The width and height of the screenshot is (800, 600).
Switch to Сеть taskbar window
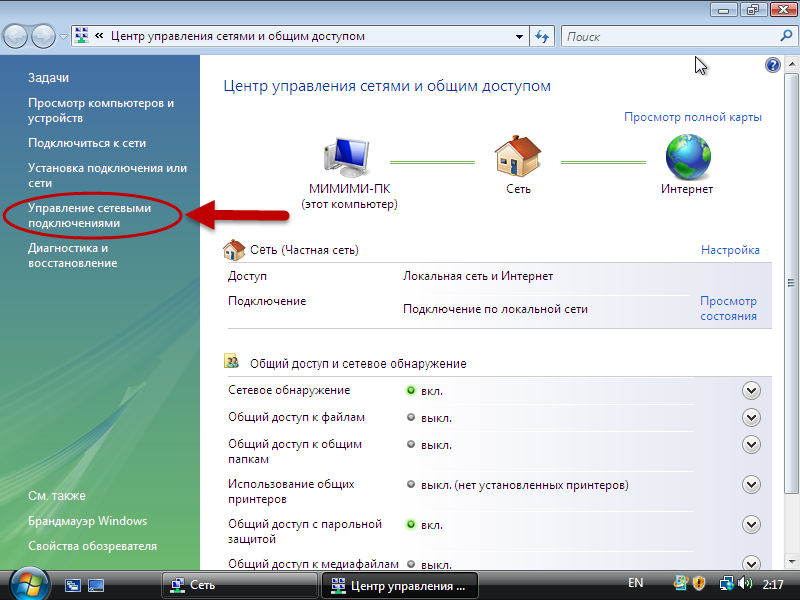(x=240, y=585)
